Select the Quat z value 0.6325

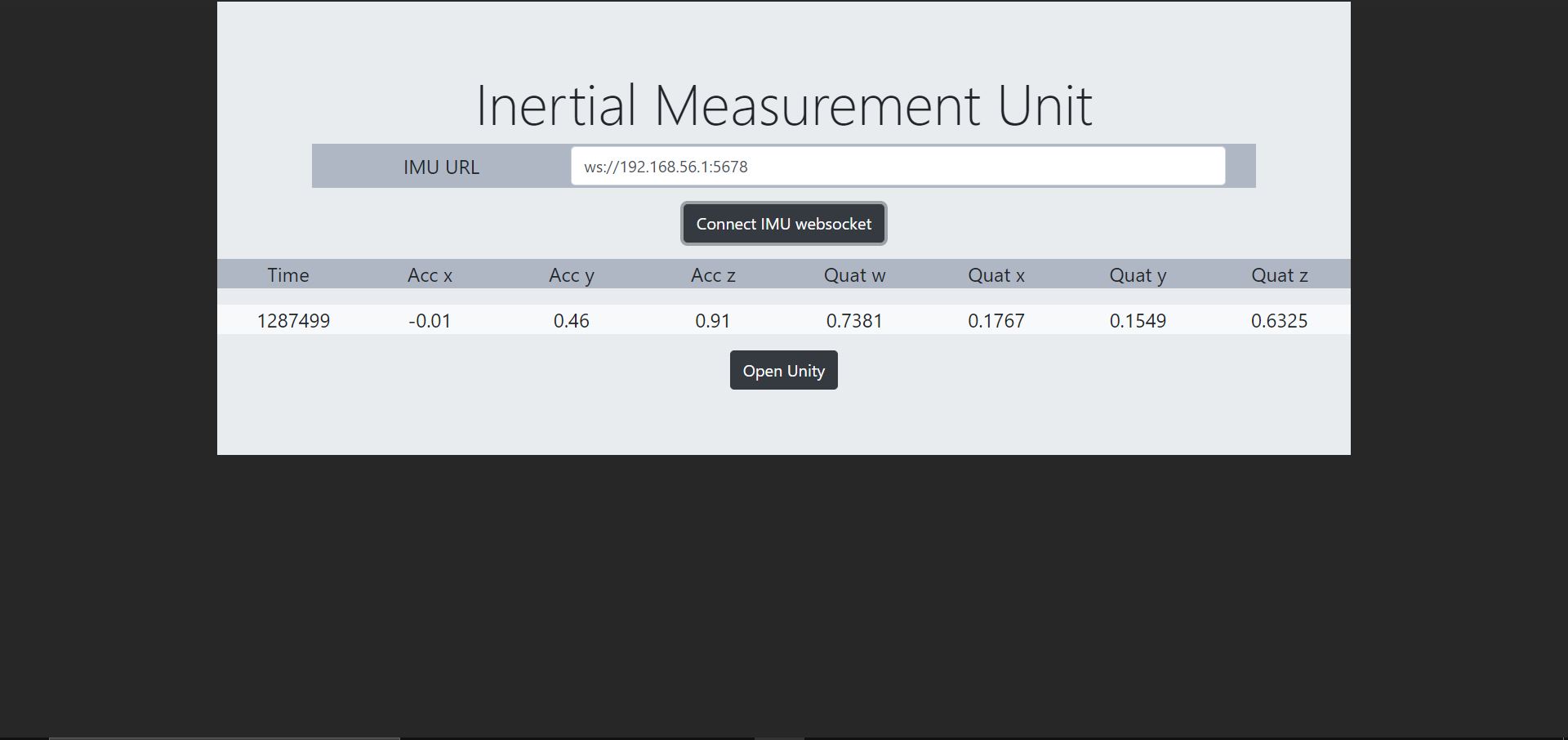[1280, 321]
